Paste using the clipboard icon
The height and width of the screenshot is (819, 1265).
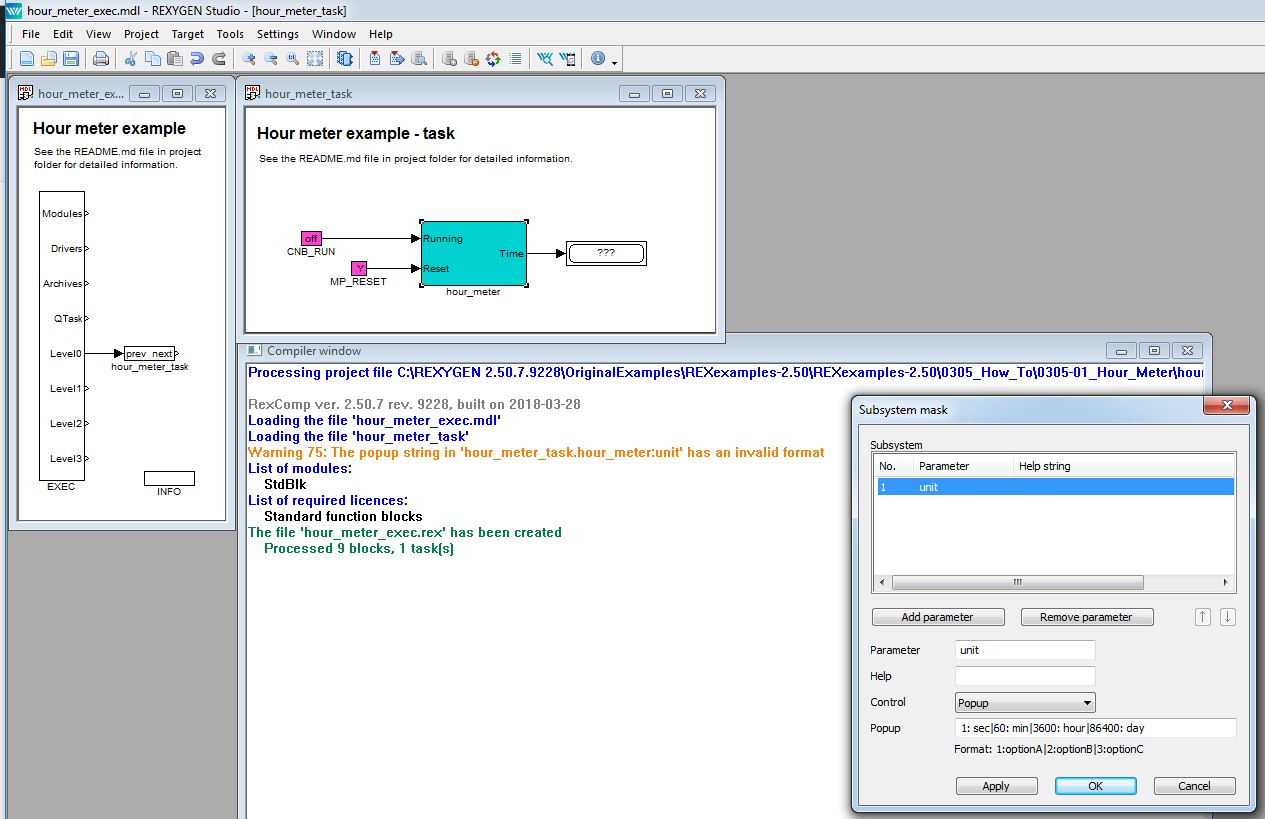pyautogui.click(x=174, y=59)
